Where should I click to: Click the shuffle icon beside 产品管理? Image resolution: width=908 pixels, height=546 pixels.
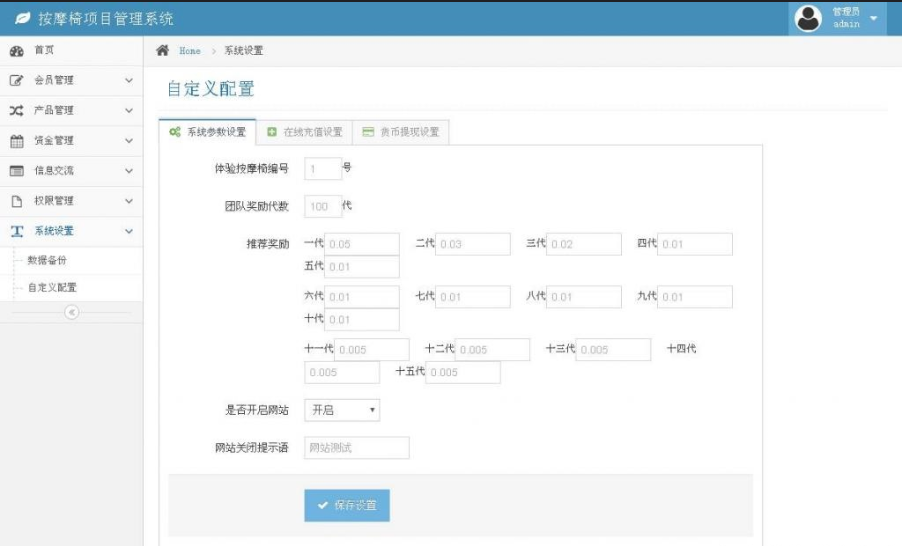tap(17, 111)
